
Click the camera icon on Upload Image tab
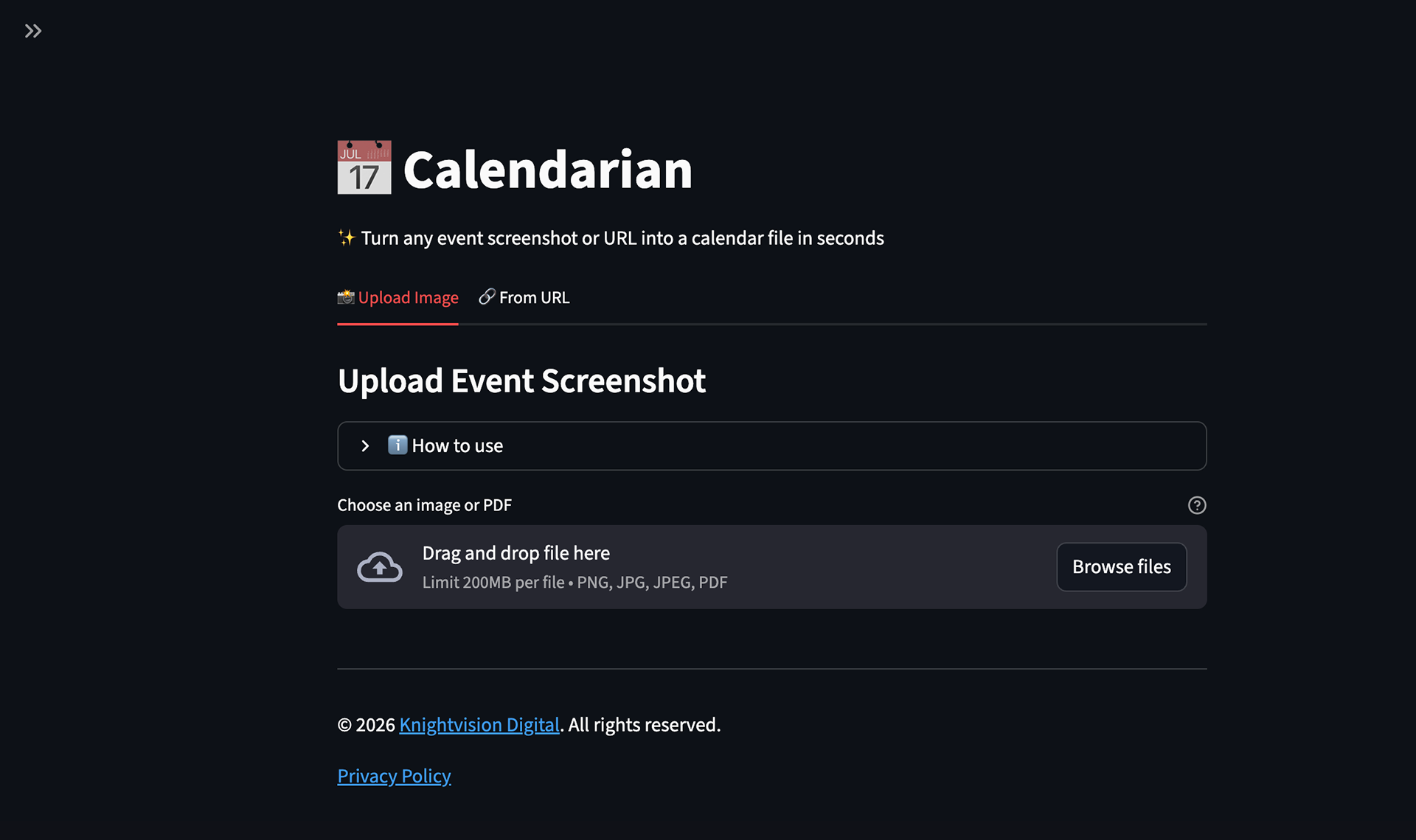pyautogui.click(x=346, y=297)
